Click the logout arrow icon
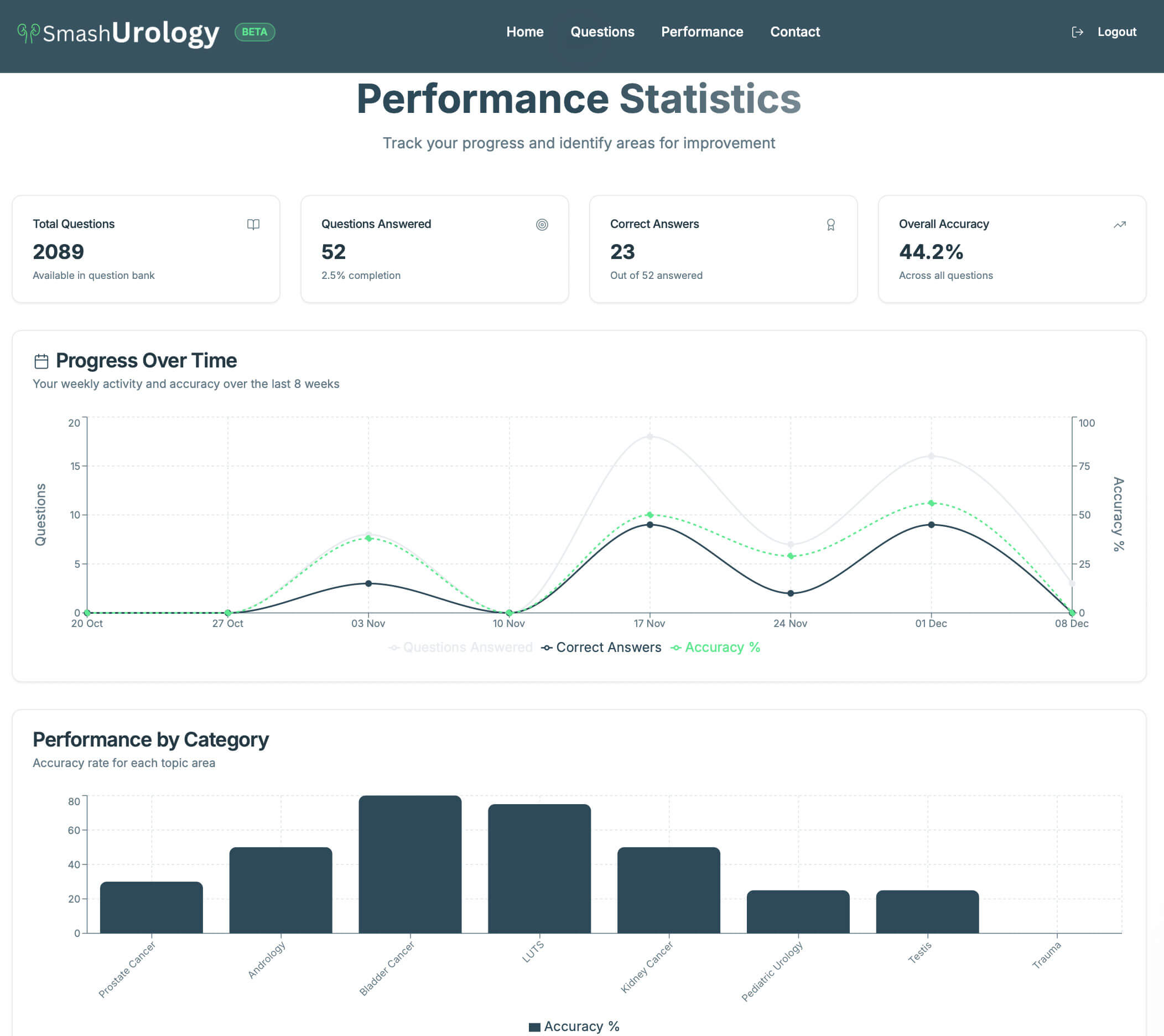The width and height of the screenshot is (1164, 1036). 1077,32
